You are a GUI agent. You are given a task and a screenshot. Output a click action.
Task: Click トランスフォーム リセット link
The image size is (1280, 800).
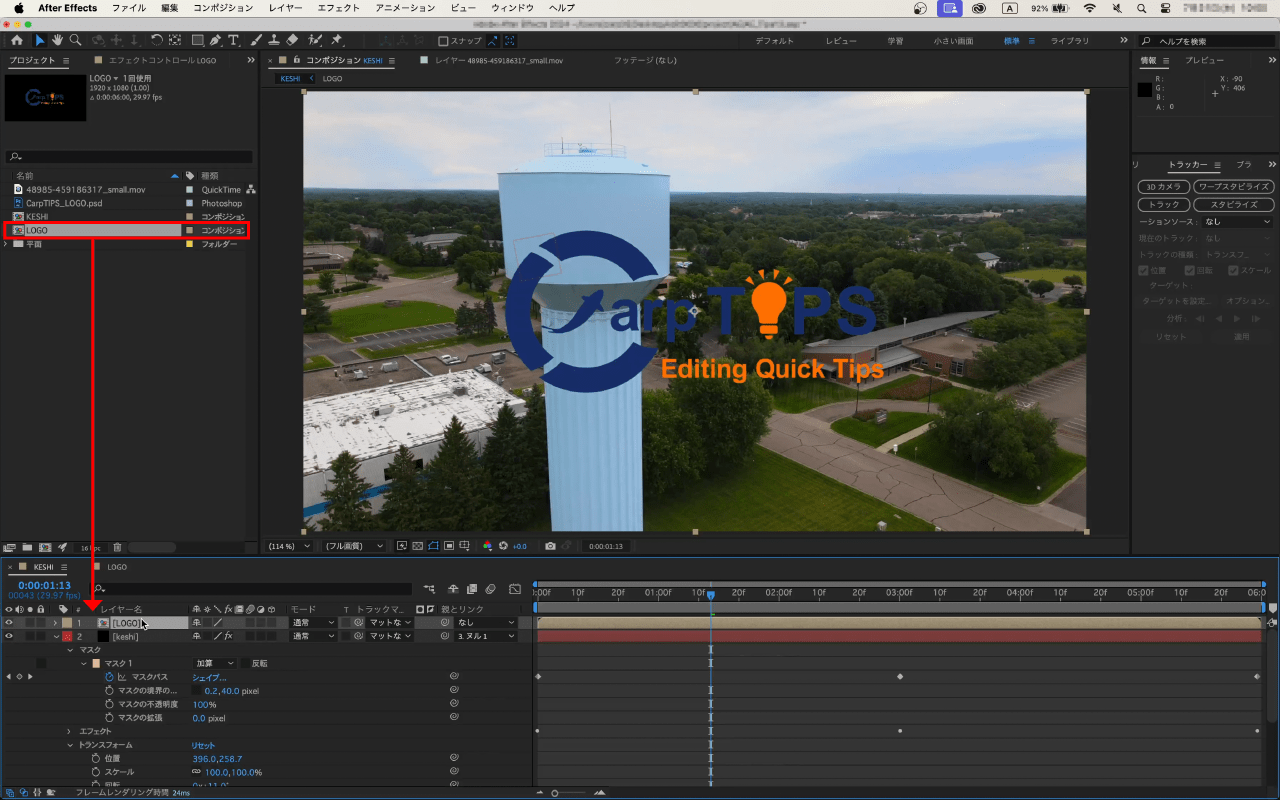click(x=203, y=745)
